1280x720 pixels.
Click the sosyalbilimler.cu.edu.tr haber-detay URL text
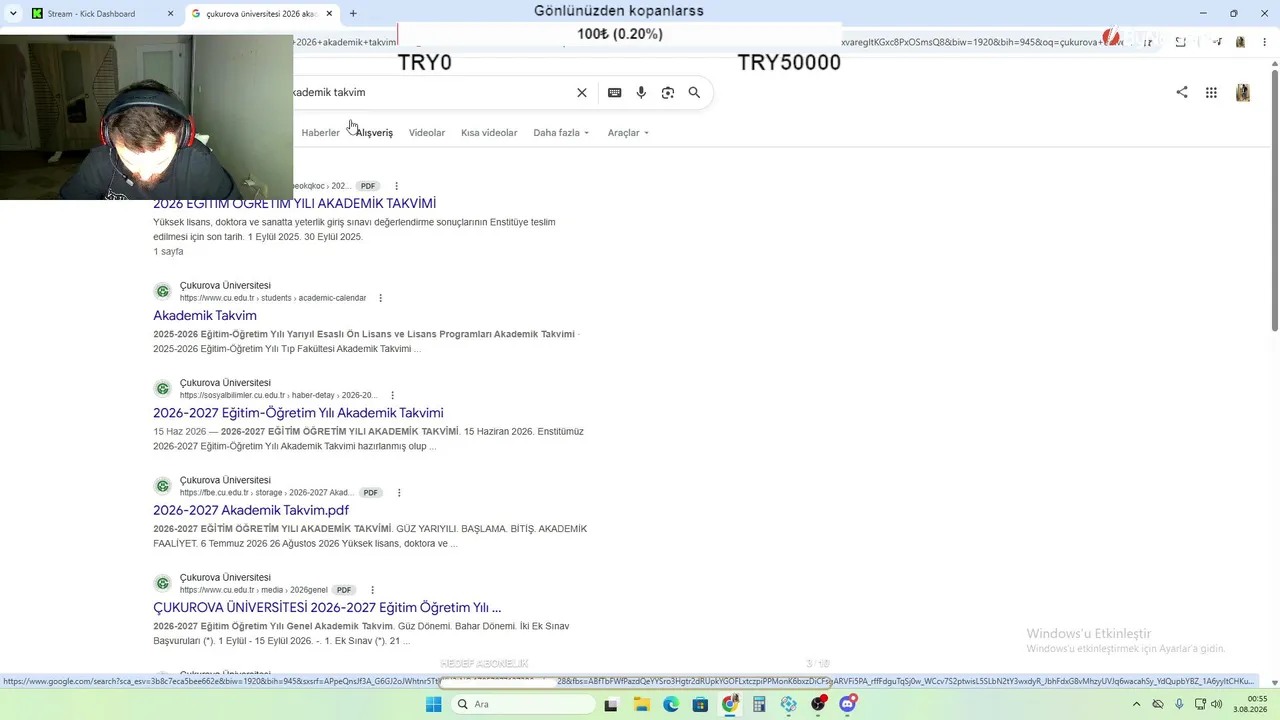[x=279, y=395]
